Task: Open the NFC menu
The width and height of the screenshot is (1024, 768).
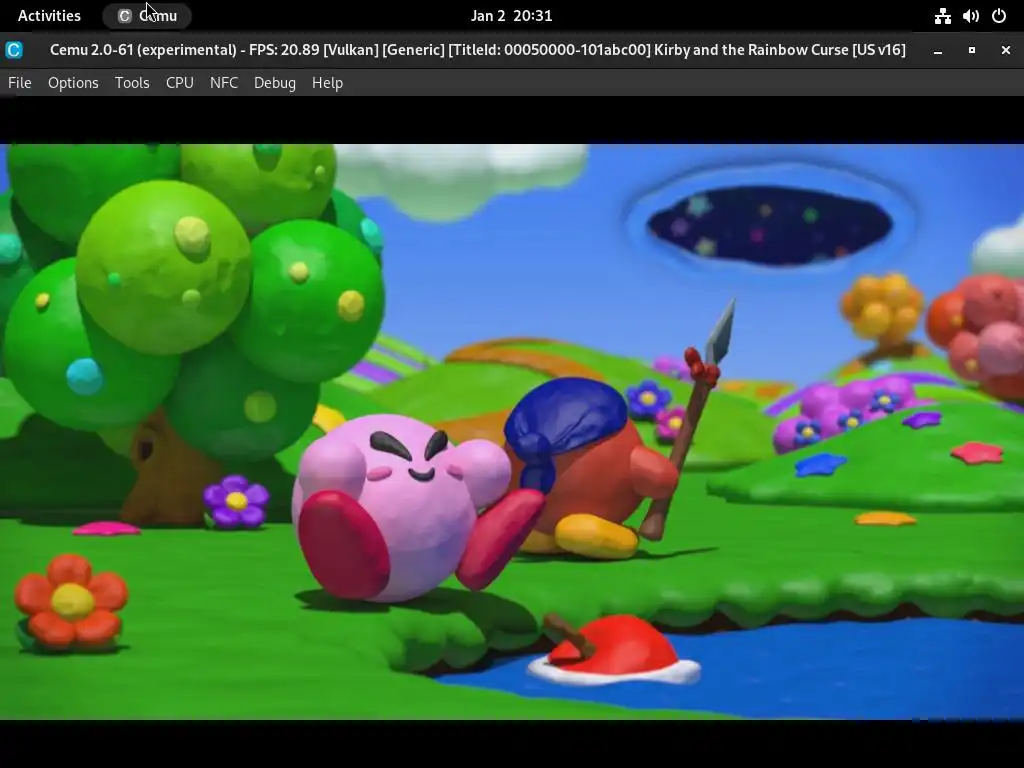Action: (x=224, y=83)
